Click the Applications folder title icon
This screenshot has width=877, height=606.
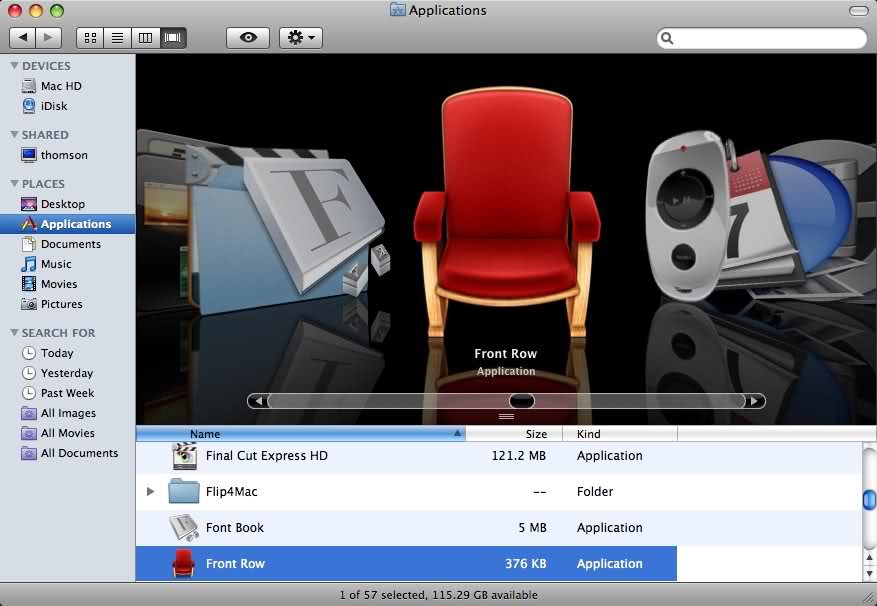[x=398, y=10]
